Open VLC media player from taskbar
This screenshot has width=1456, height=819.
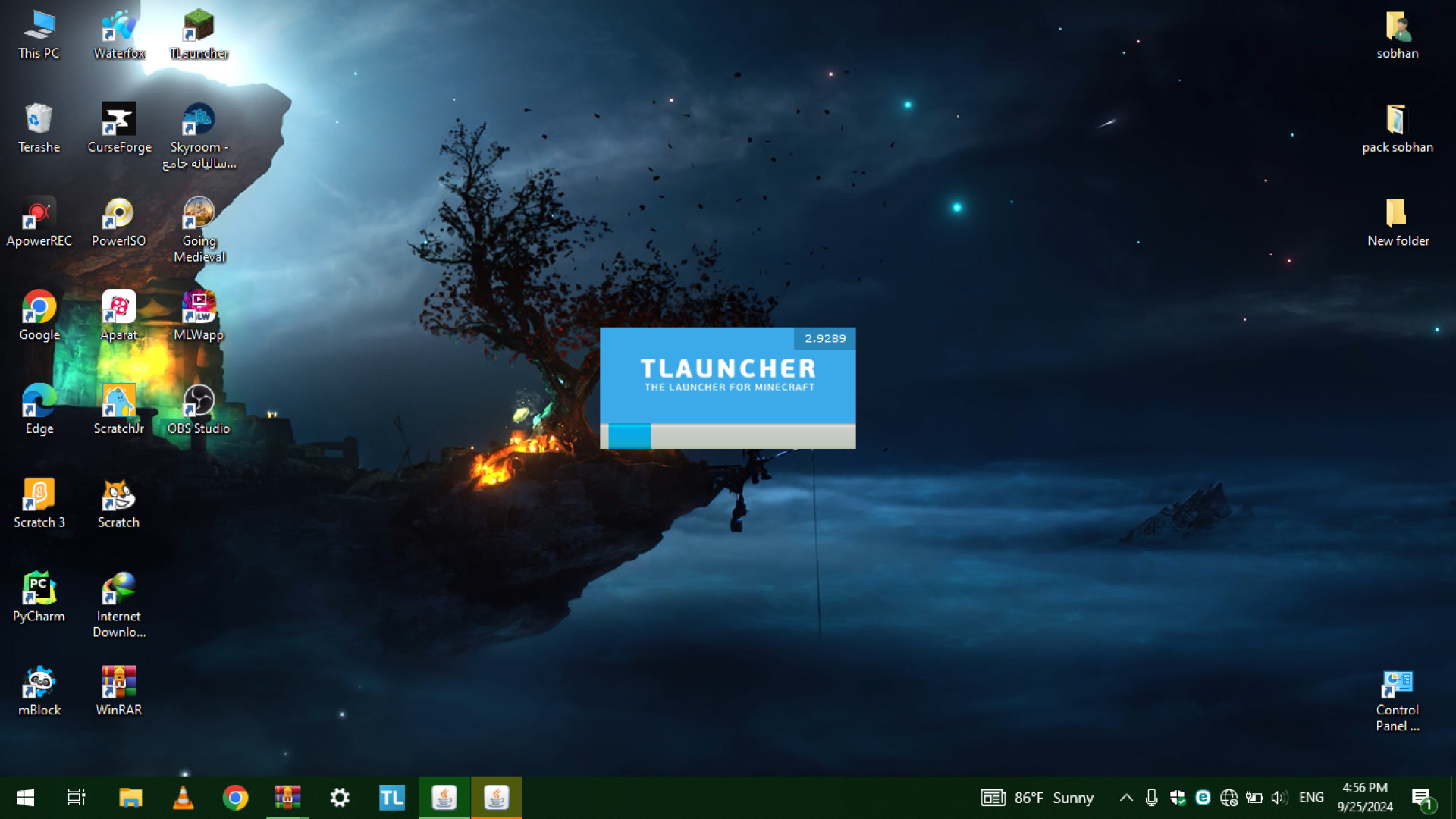(x=183, y=798)
